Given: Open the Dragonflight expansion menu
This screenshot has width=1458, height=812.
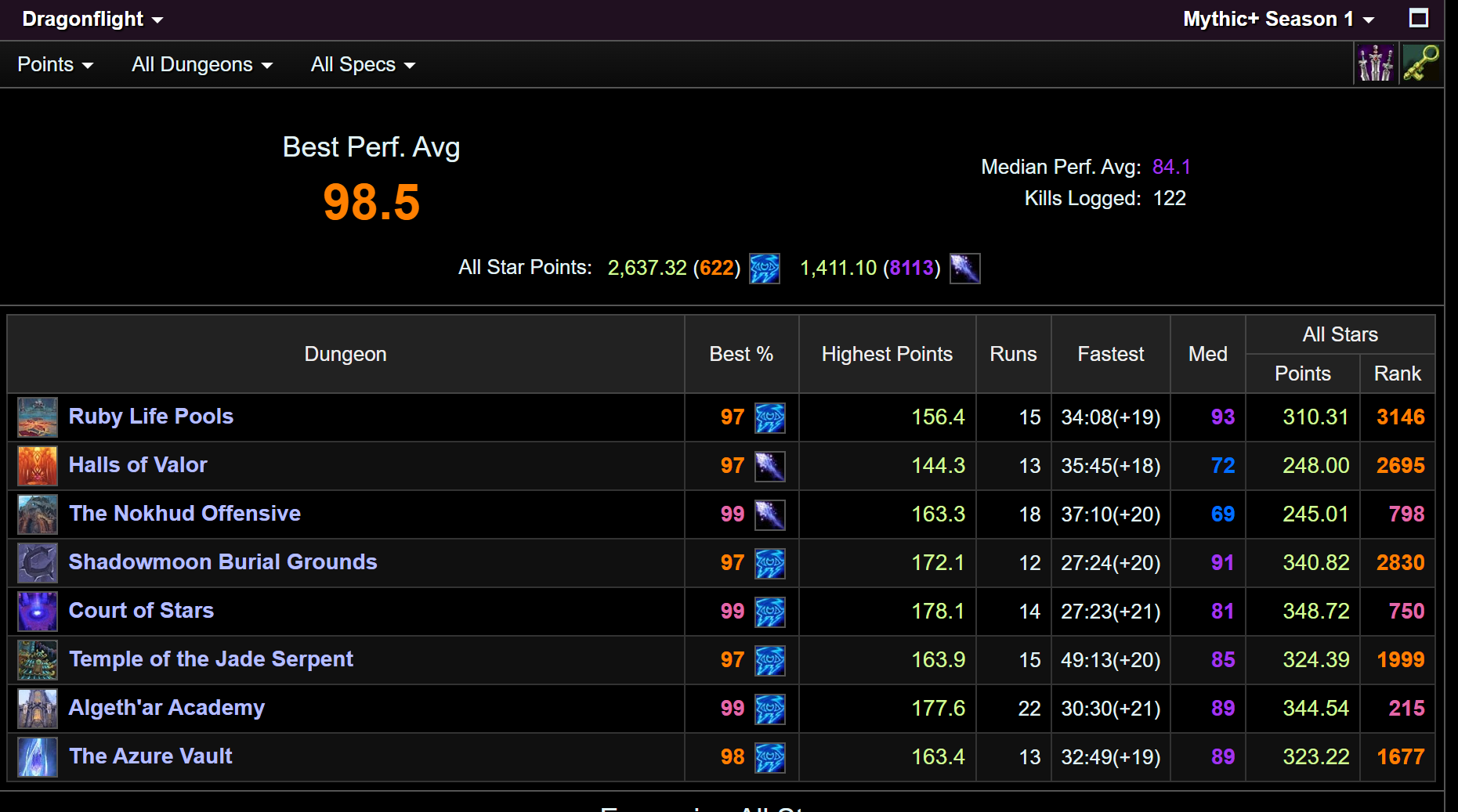Looking at the screenshot, I should pos(90,19).
